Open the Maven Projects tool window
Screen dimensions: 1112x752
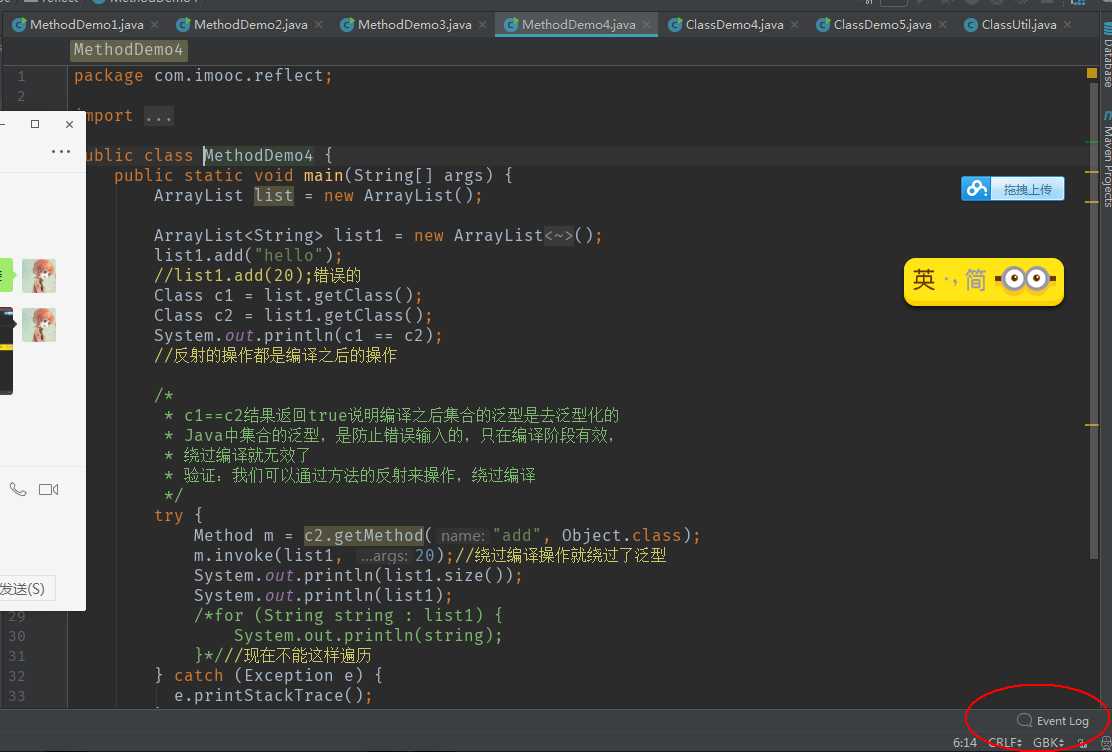coord(1106,160)
